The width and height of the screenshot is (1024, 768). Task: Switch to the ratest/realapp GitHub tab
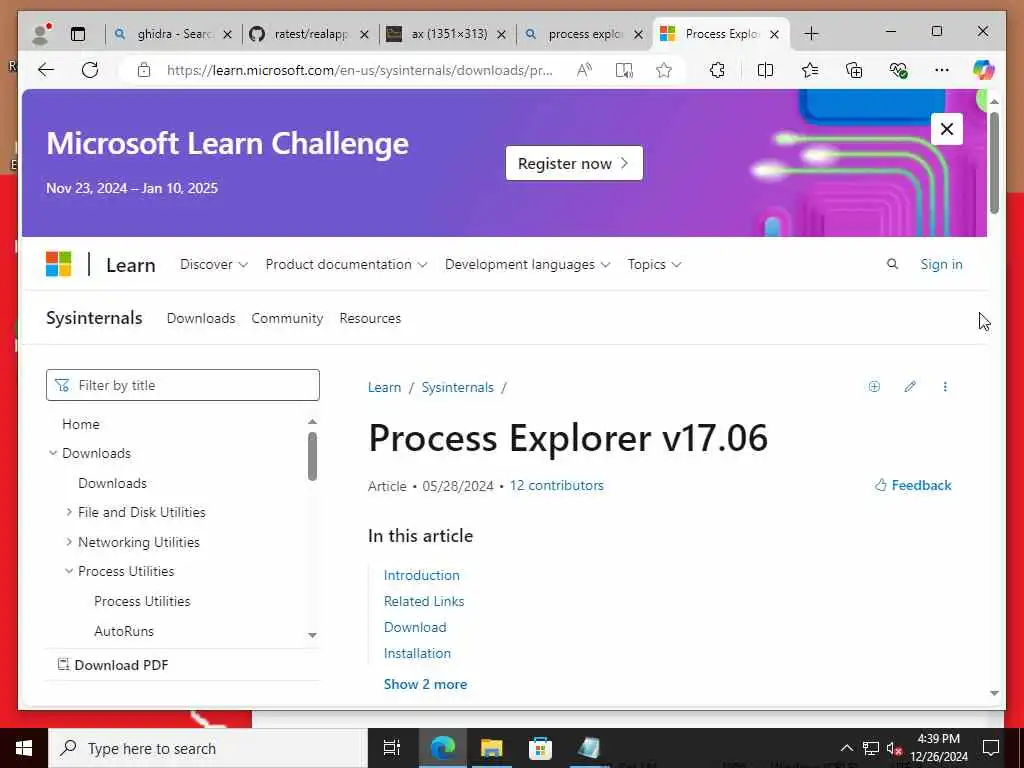pos(310,34)
